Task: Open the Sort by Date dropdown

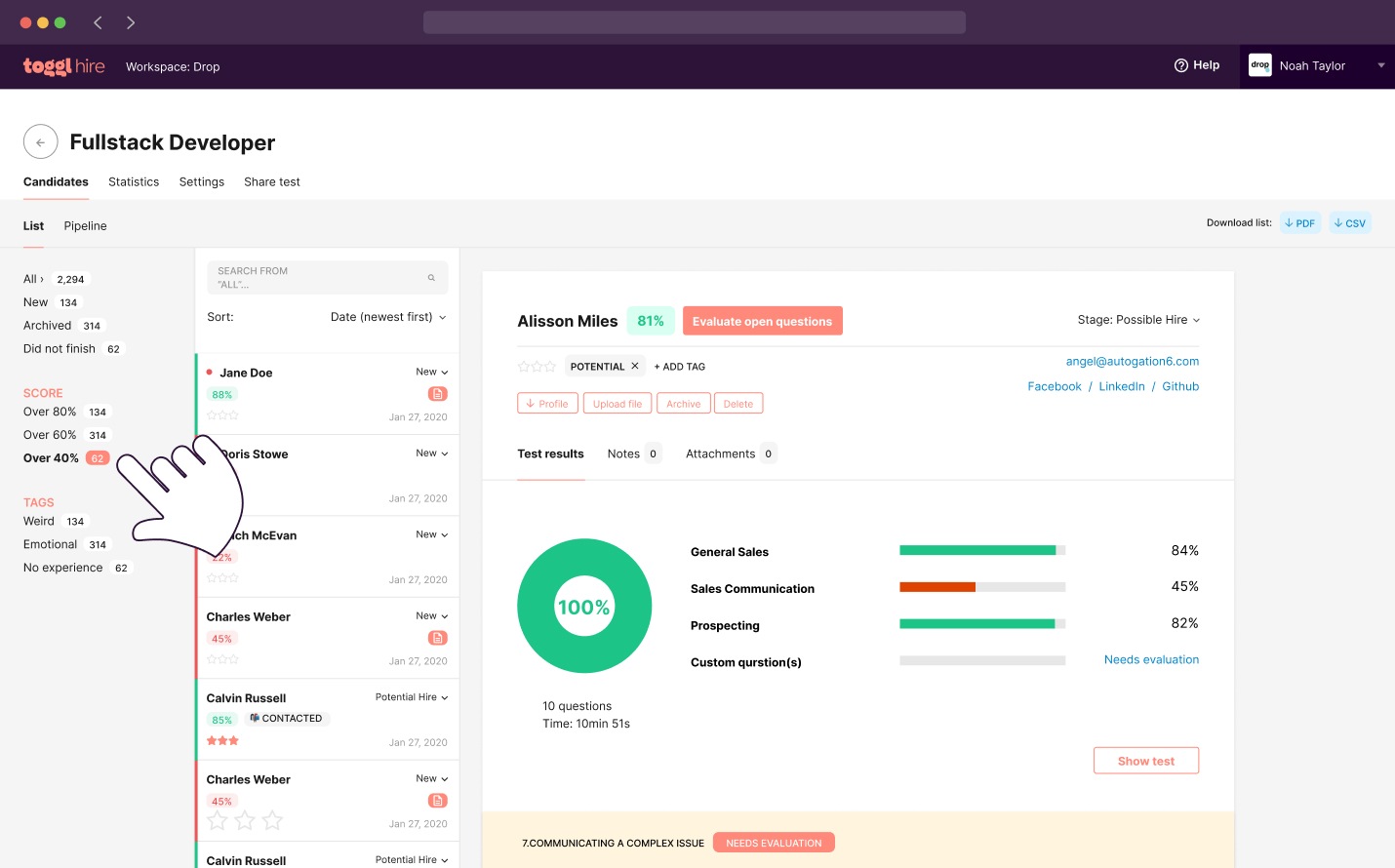Action: 388,317
